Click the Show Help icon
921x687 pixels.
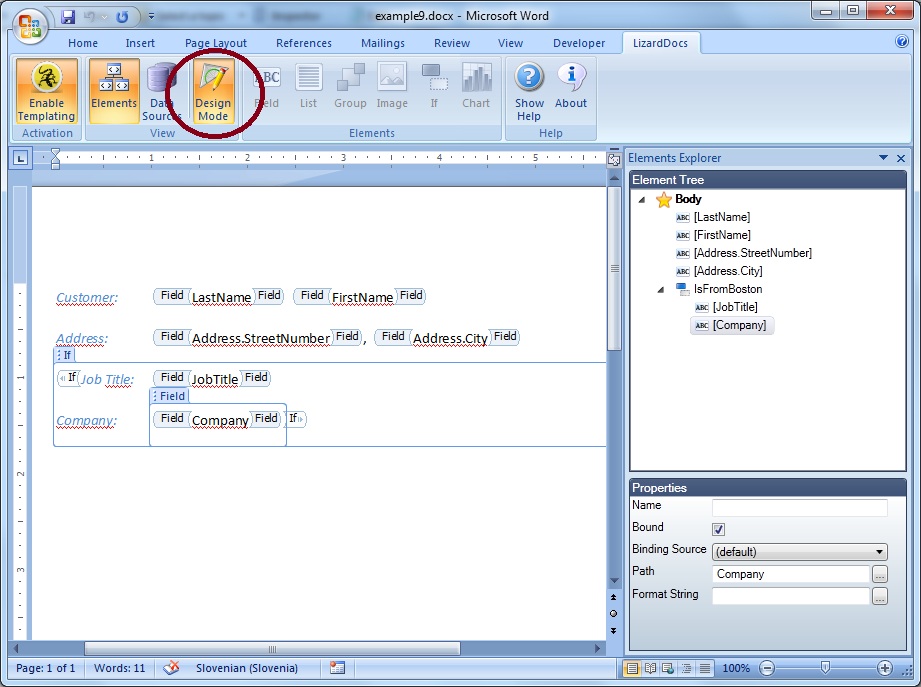pos(529,92)
